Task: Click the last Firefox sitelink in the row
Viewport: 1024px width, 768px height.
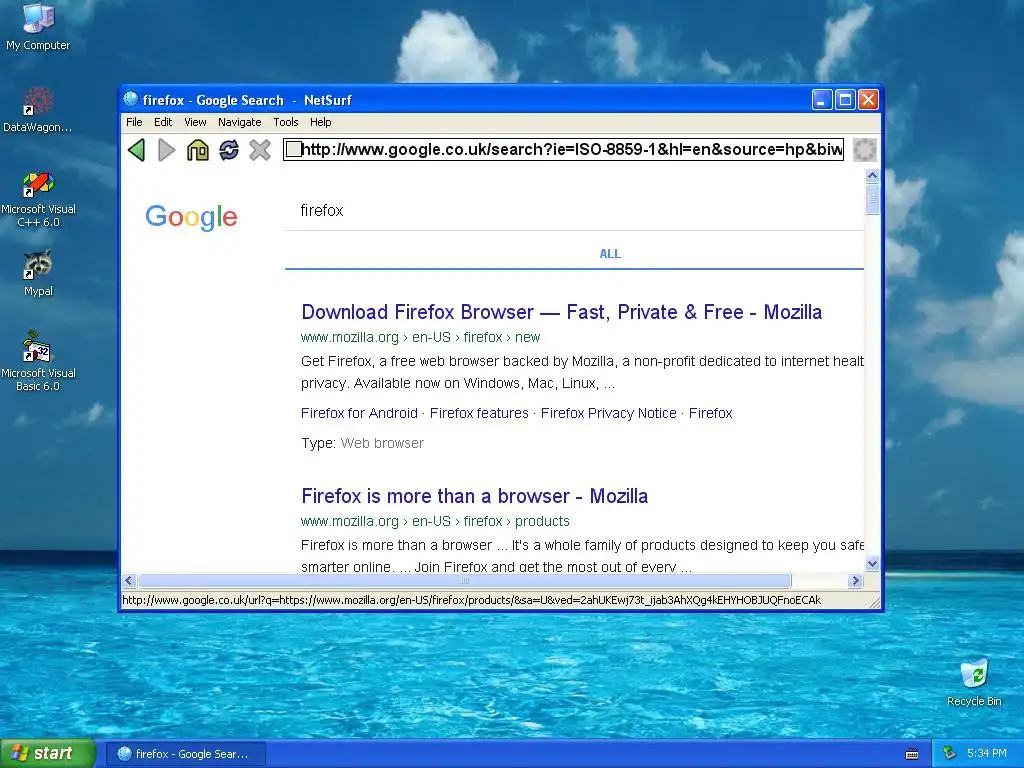Action: pos(711,413)
